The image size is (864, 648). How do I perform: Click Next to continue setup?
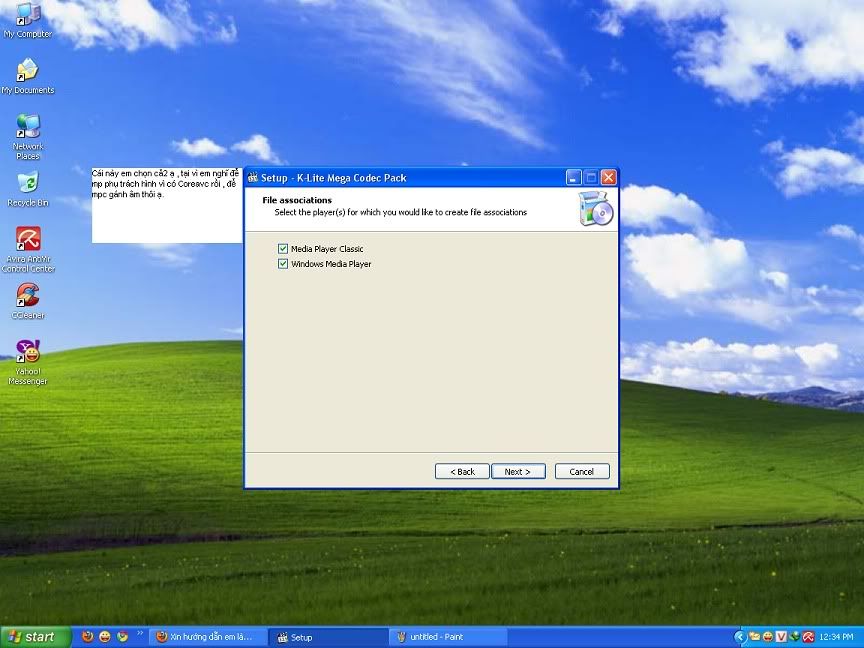tap(518, 471)
